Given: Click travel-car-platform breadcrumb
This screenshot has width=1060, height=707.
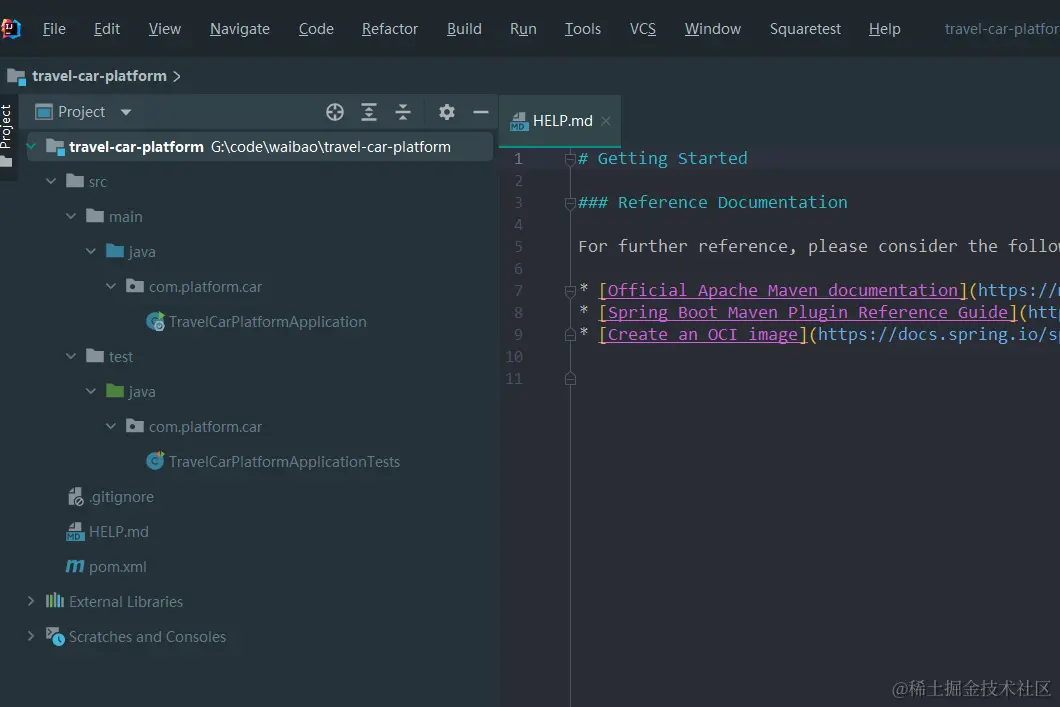Looking at the screenshot, I should (x=99, y=76).
